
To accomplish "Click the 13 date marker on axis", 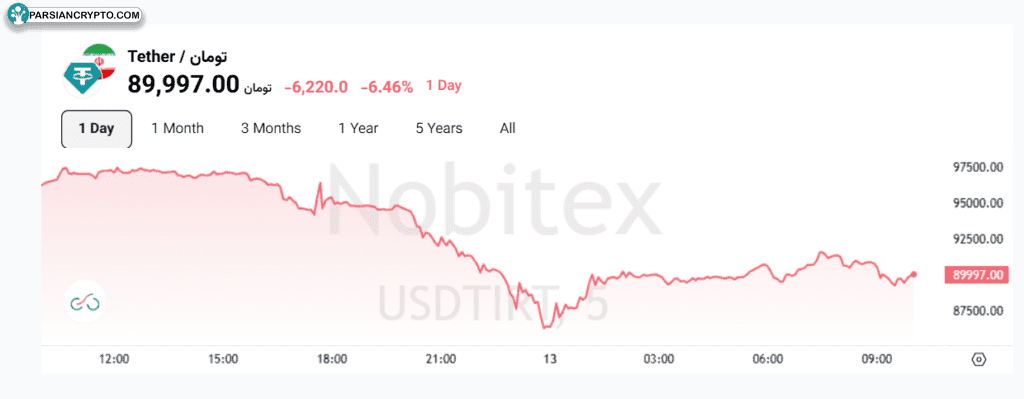I will point(551,359).
